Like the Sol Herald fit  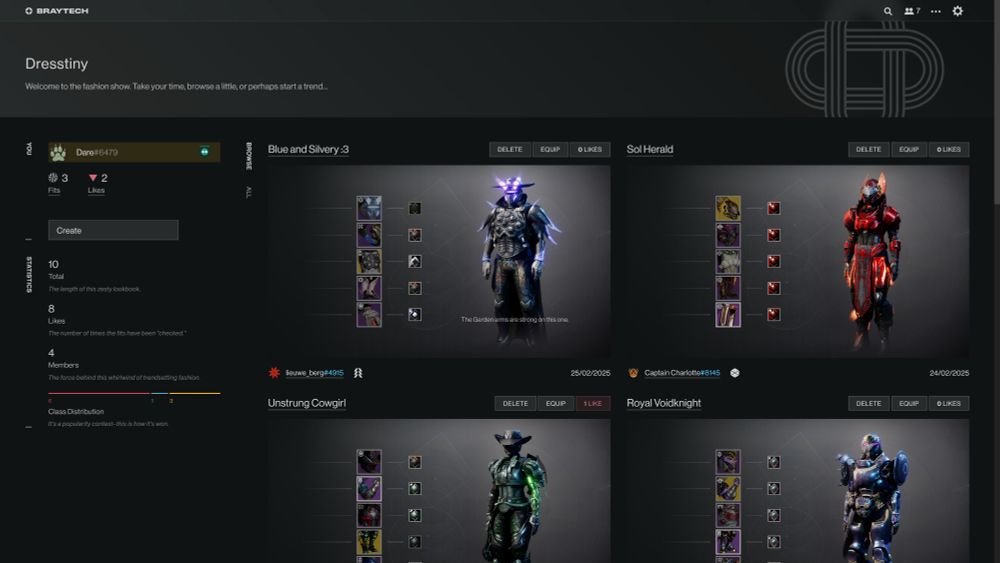tap(949, 149)
